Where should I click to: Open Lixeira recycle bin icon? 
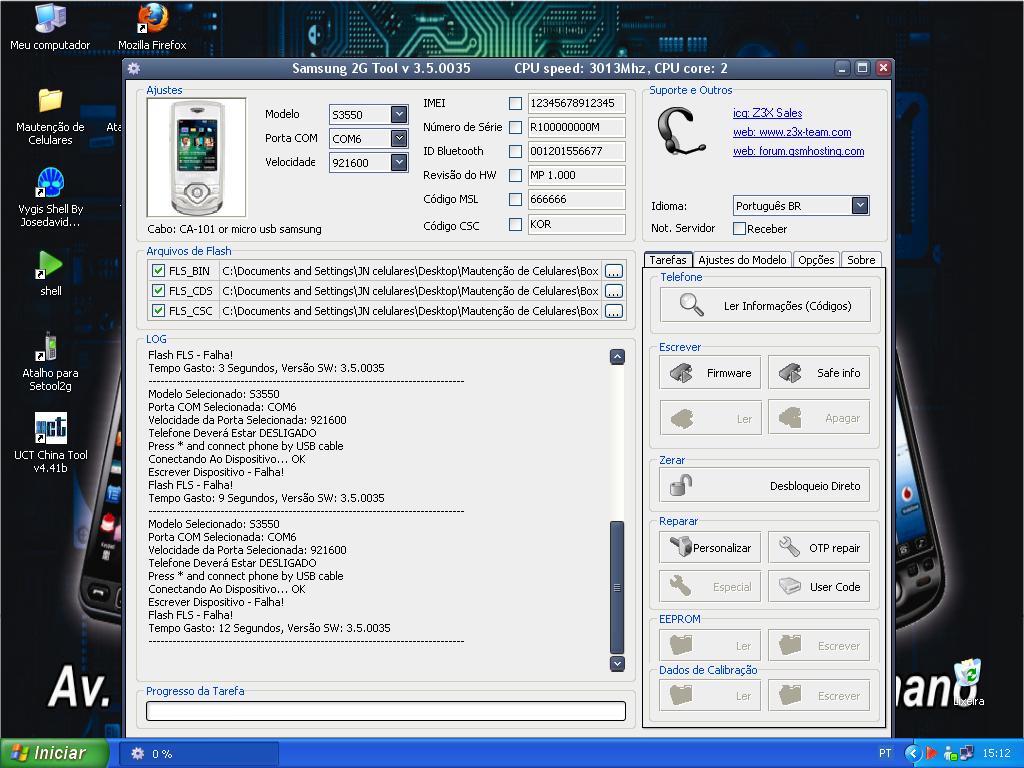point(968,682)
